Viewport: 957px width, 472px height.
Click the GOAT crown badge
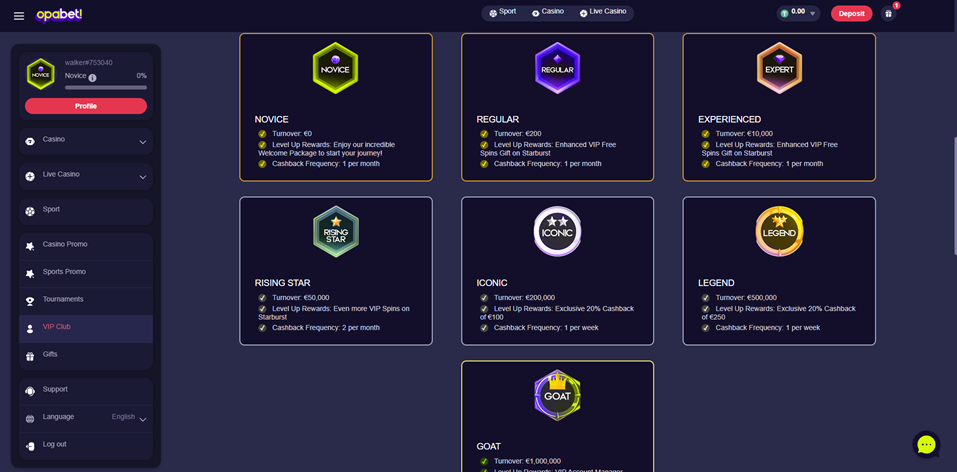557,395
